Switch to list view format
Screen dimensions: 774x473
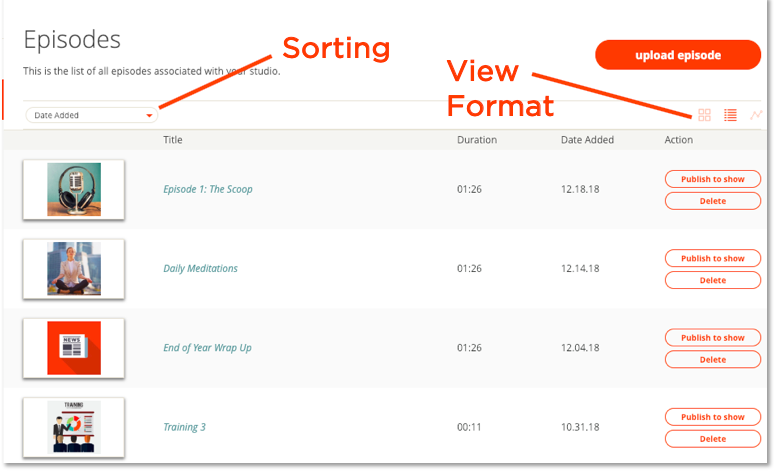tap(730, 115)
